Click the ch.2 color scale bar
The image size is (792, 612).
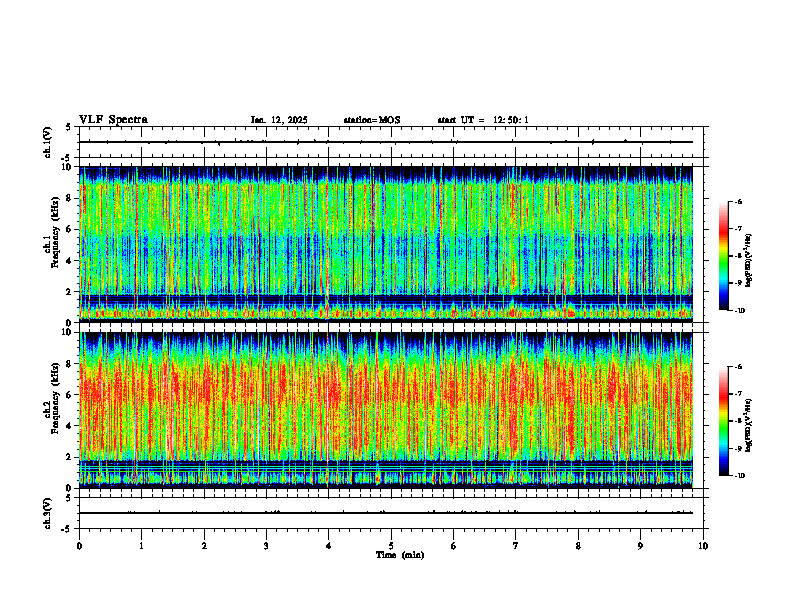pos(723,421)
